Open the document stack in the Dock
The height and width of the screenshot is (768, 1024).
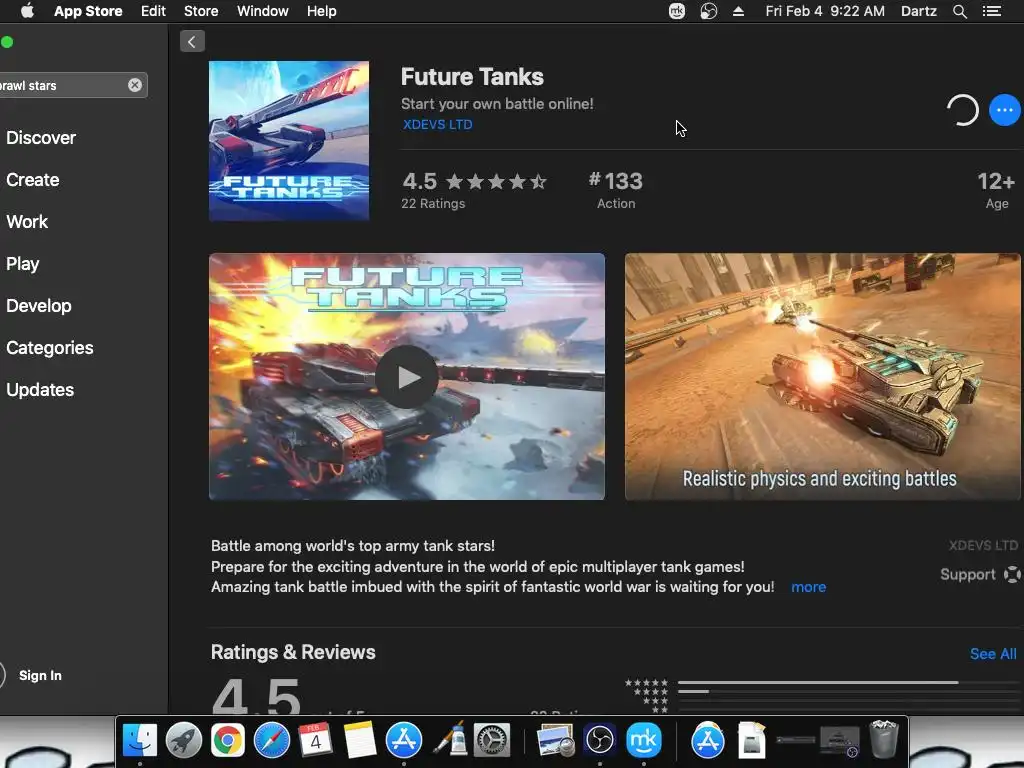coord(751,741)
